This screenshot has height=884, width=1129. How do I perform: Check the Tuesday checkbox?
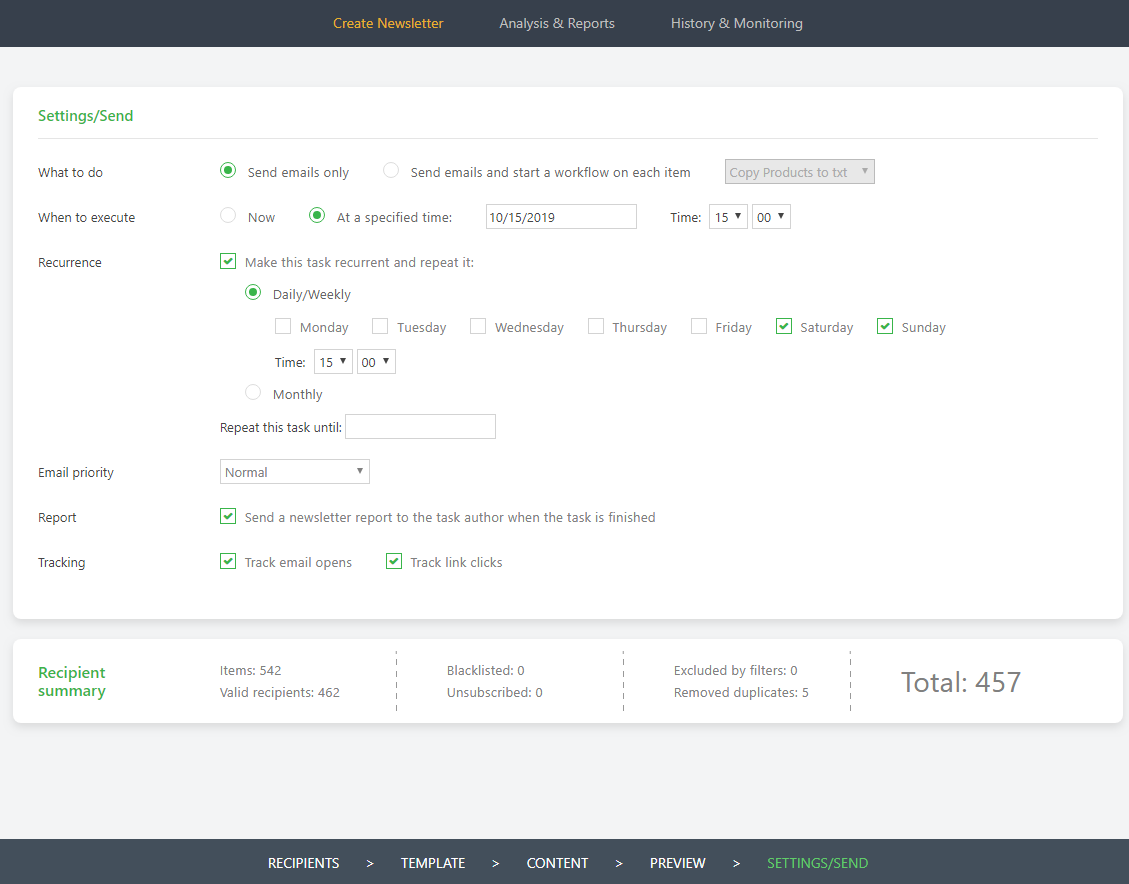pyautogui.click(x=379, y=327)
